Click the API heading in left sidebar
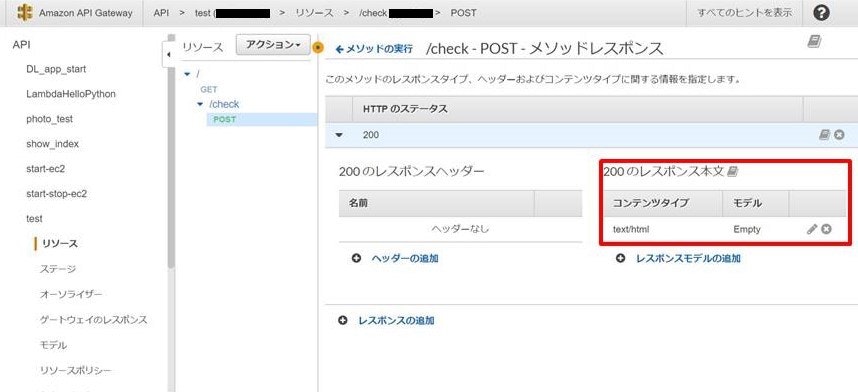The height and width of the screenshot is (392, 858). [21, 45]
